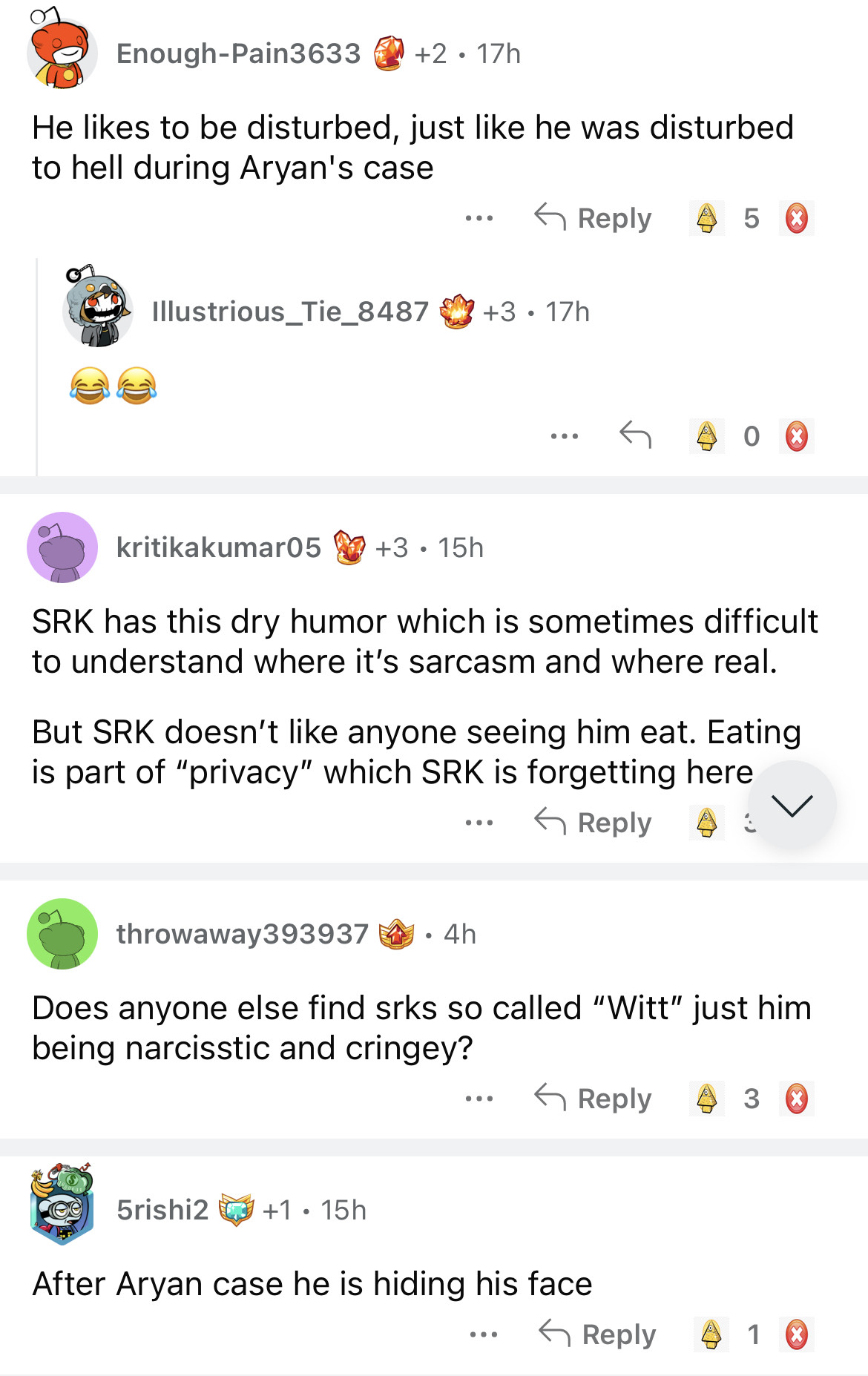Open Enough-Pain3633's avatar profile
The height and width of the screenshot is (1376, 868).
(x=62, y=53)
